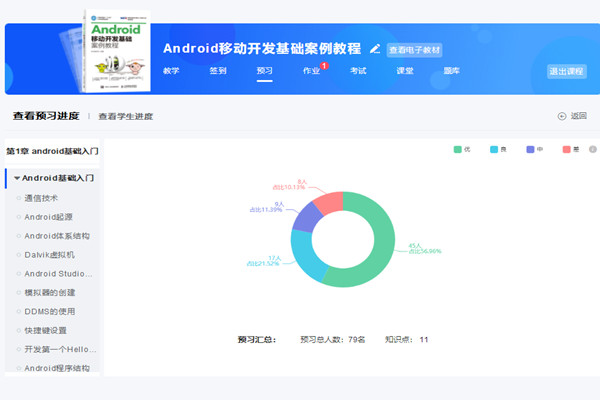Switch to 查看学生进度 view
The width and height of the screenshot is (600, 400).
tap(125, 116)
